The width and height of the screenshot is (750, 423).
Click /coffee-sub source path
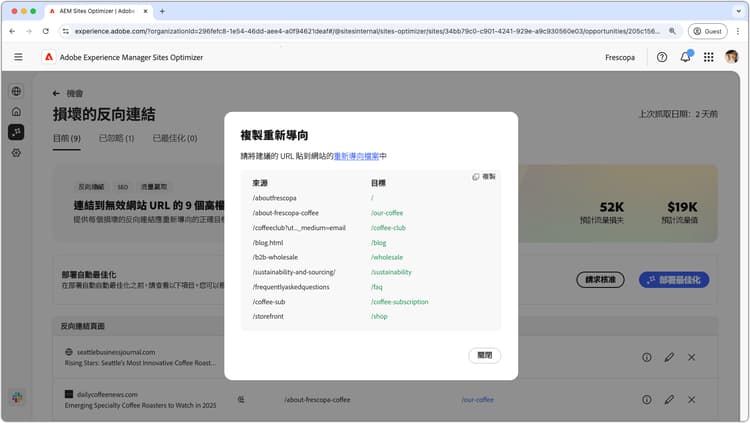(269, 302)
